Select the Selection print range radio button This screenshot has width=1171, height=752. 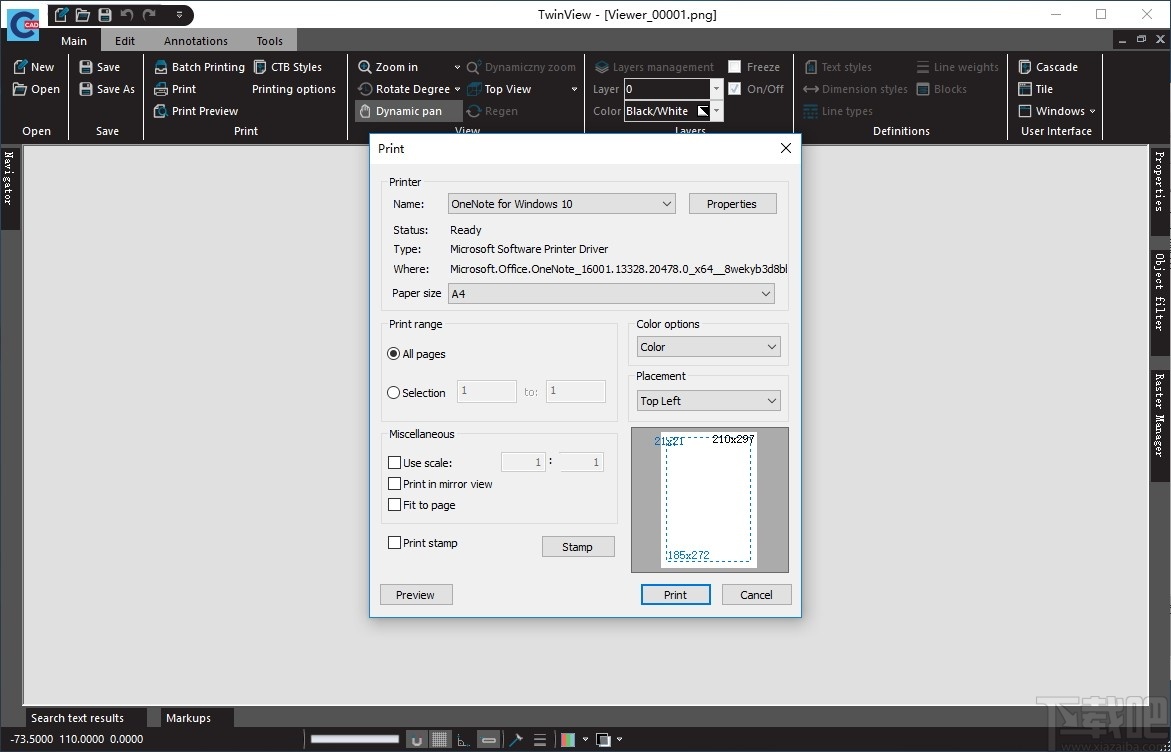394,393
